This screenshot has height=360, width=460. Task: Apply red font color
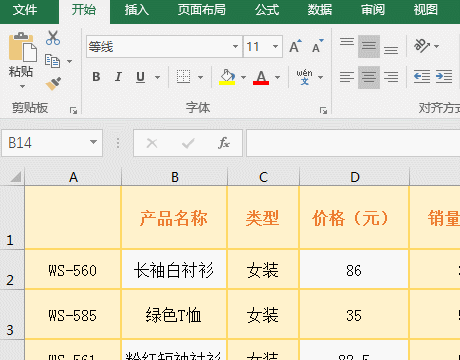(x=261, y=77)
